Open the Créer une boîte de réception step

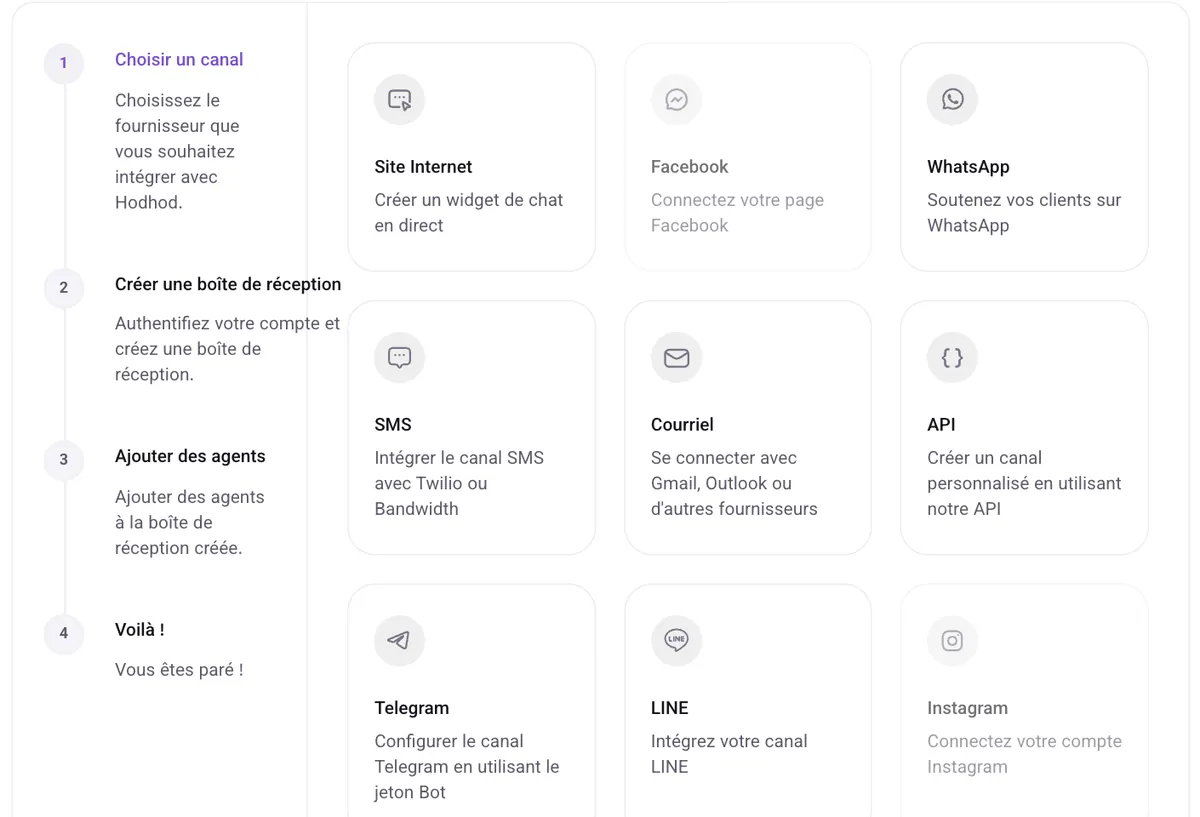[228, 284]
